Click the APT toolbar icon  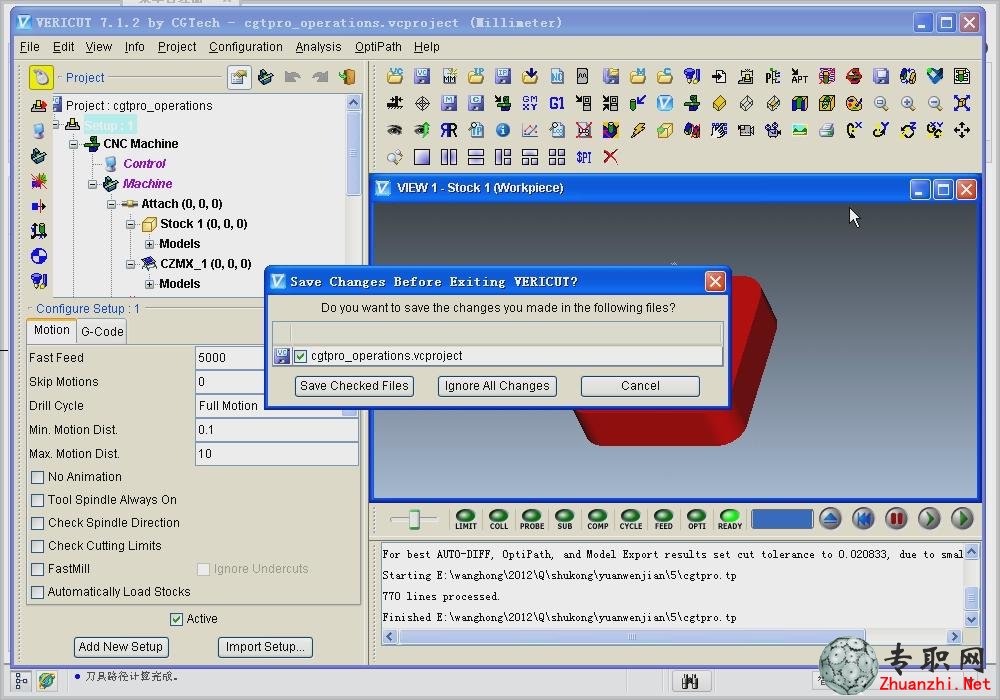[799, 77]
